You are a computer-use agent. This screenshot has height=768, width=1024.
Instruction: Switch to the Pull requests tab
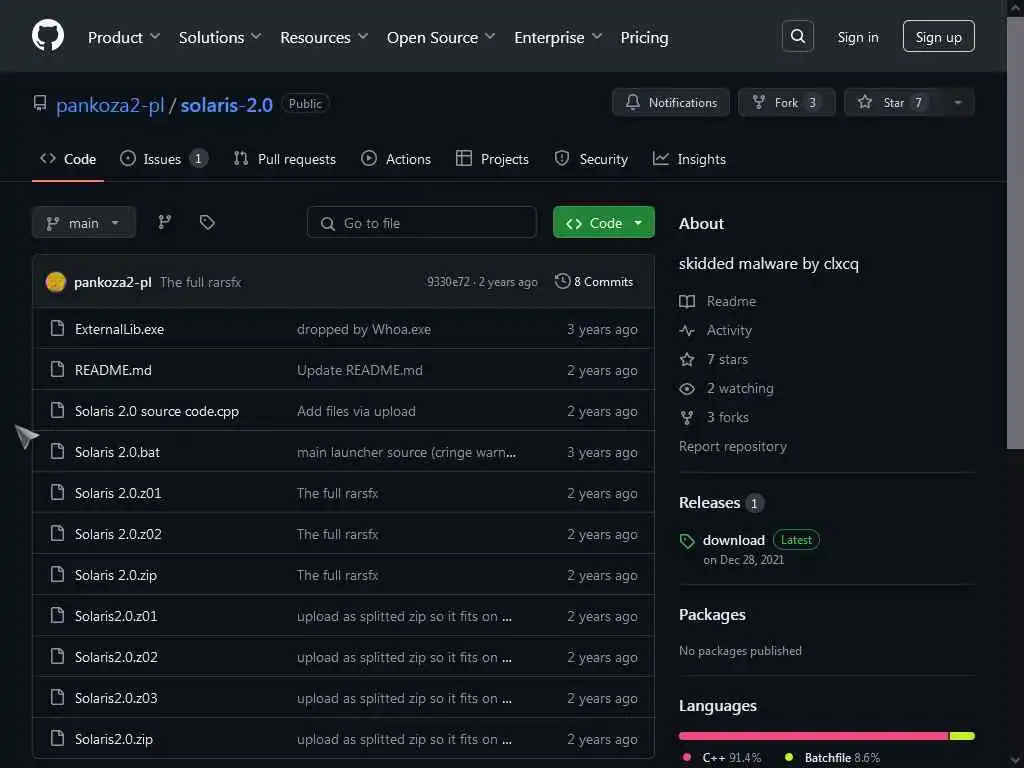tap(285, 159)
